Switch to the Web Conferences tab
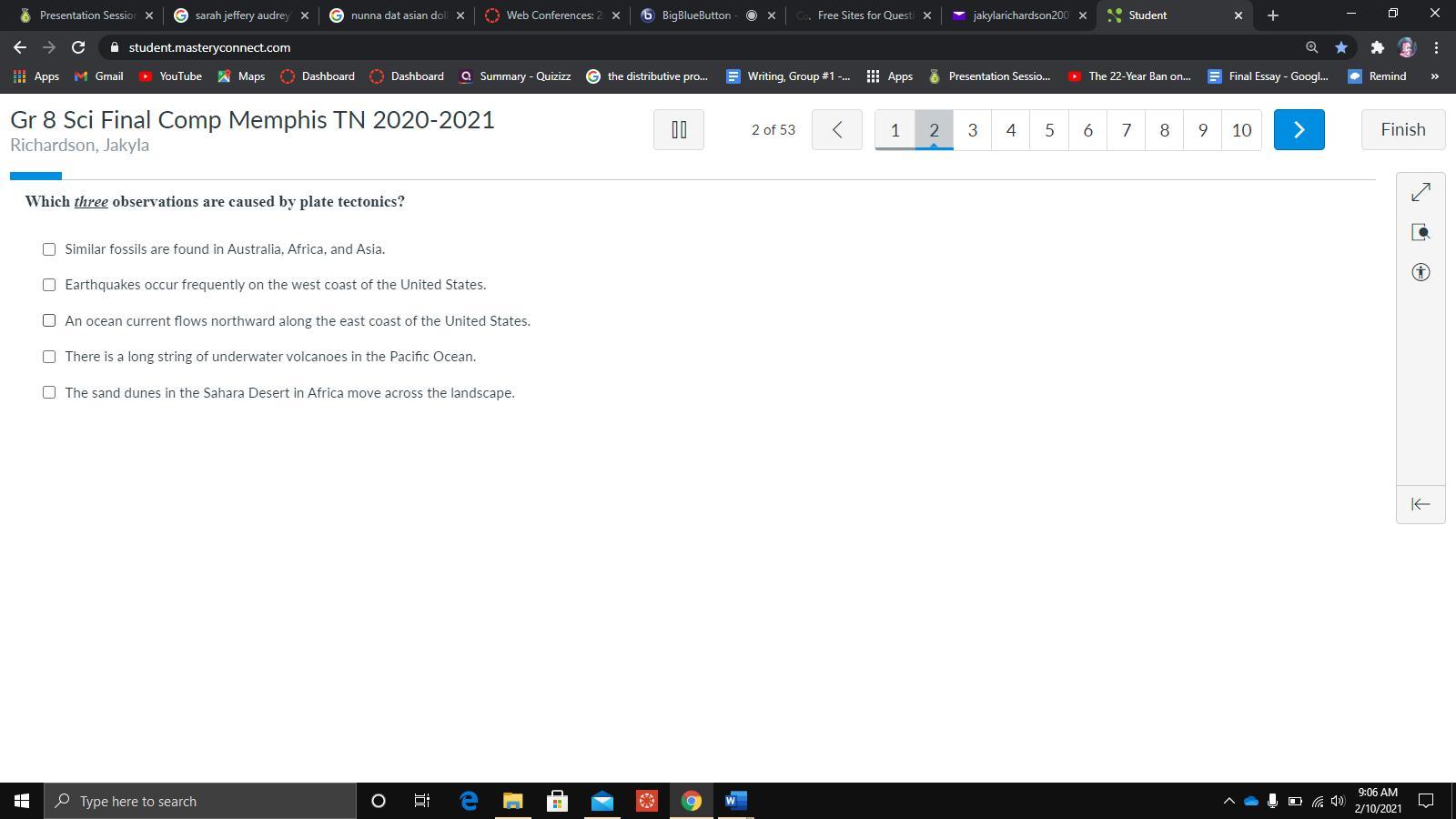 pyautogui.click(x=552, y=15)
